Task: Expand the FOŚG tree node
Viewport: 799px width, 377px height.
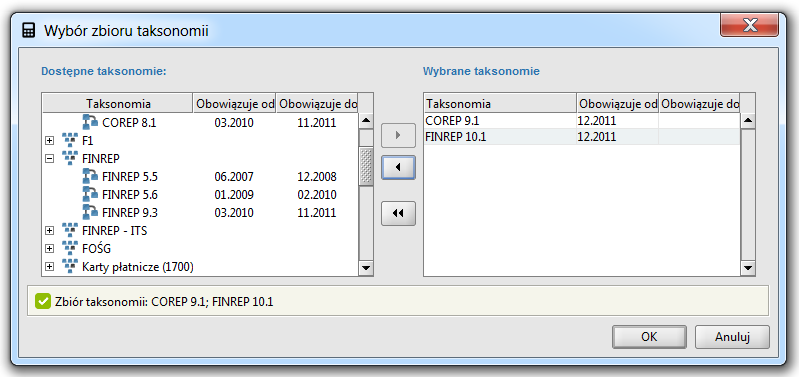Action: coord(49,249)
